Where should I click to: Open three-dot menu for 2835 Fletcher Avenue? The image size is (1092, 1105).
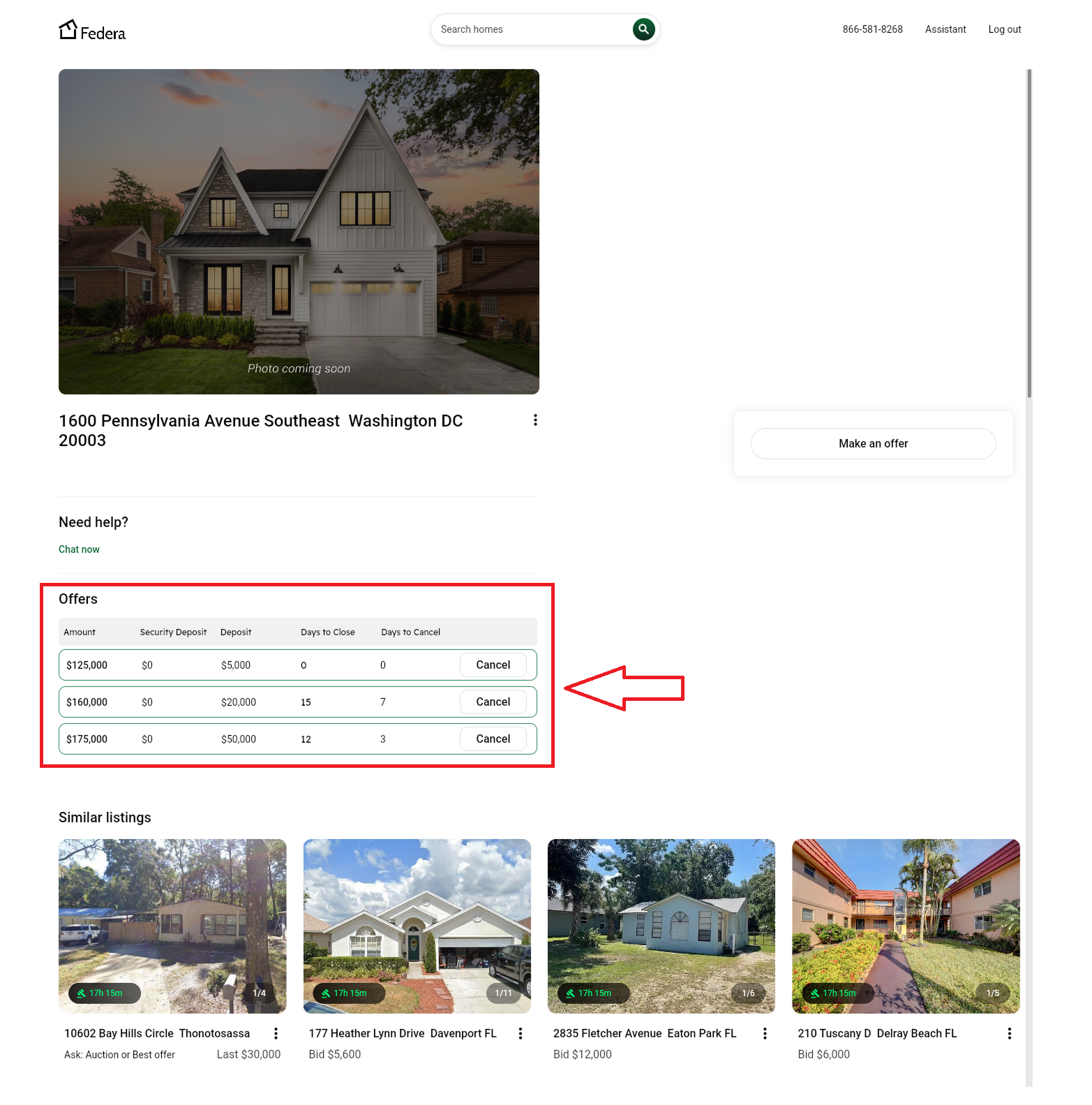pyautogui.click(x=765, y=1034)
